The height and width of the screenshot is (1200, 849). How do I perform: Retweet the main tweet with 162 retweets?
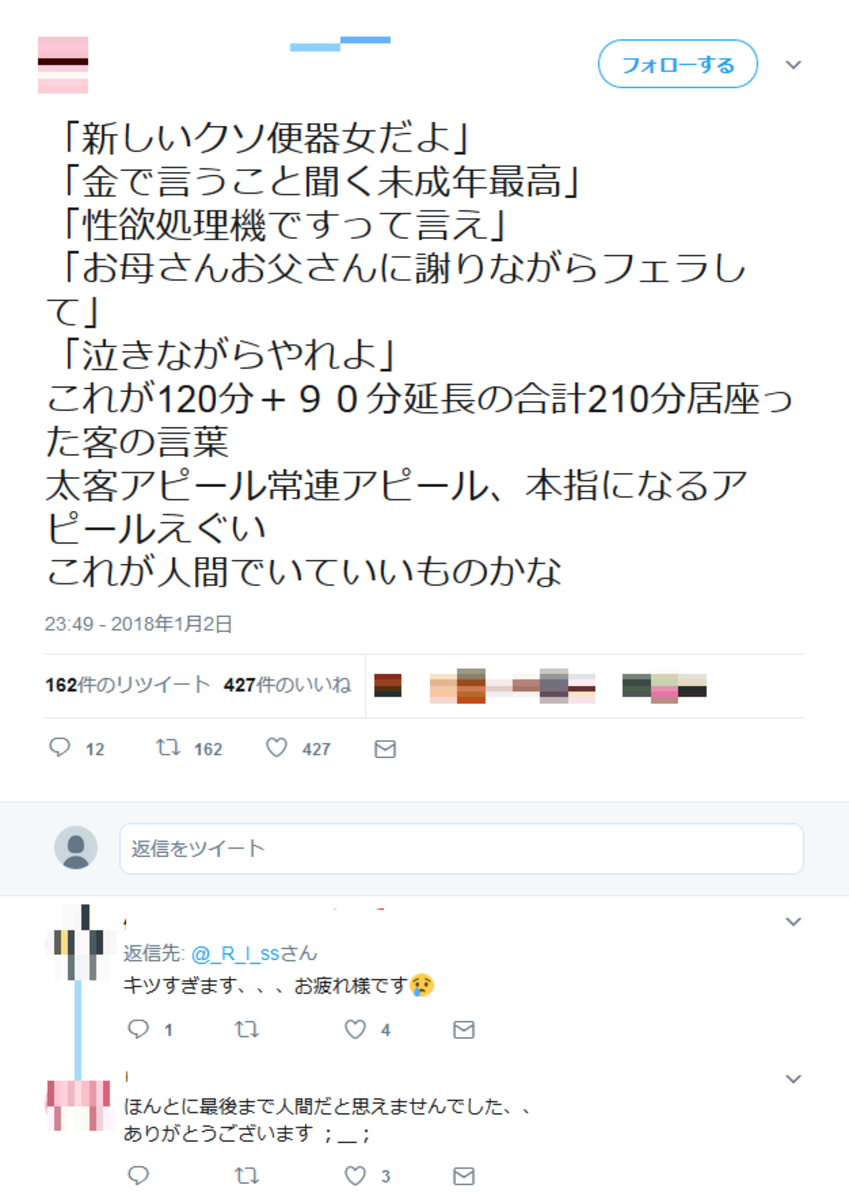[x=169, y=747]
